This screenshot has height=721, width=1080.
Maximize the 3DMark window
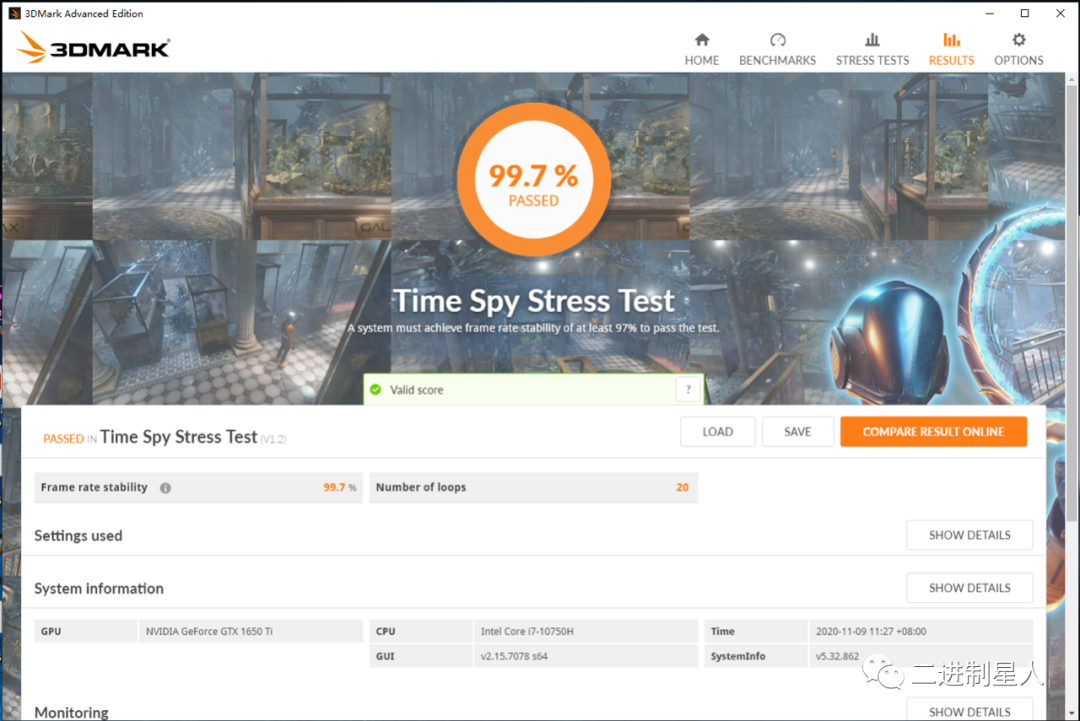1025,13
